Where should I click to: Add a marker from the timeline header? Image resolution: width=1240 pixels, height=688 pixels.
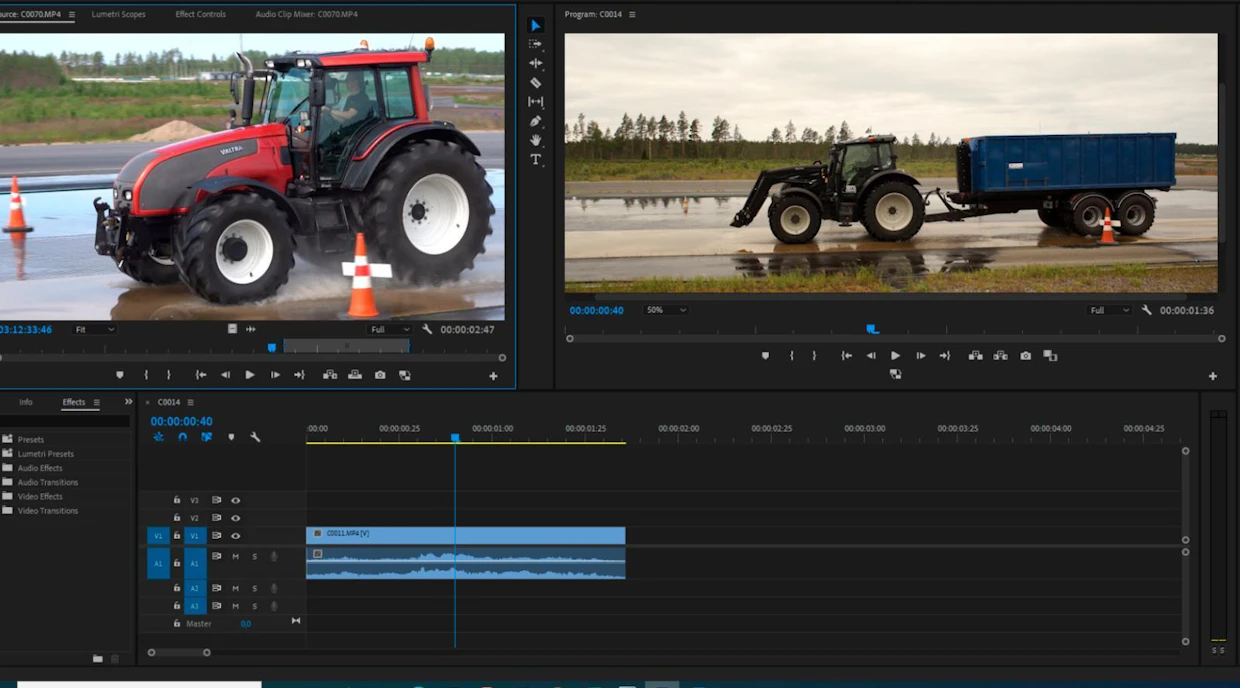(231, 437)
